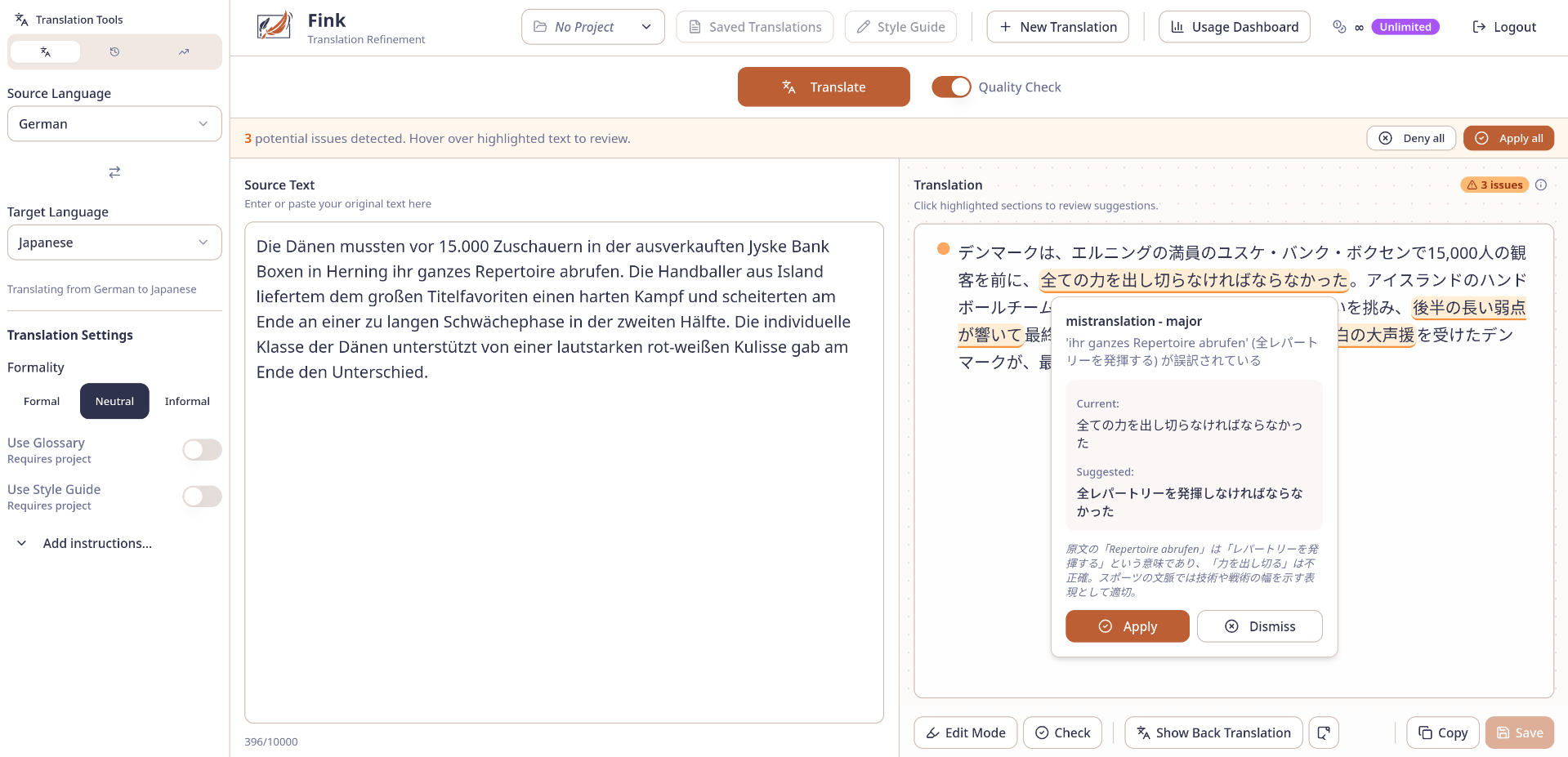Click the swap languages icon
Image resolution: width=1568 pixels, height=757 pixels.
pyautogui.click(x=114, y=172)
